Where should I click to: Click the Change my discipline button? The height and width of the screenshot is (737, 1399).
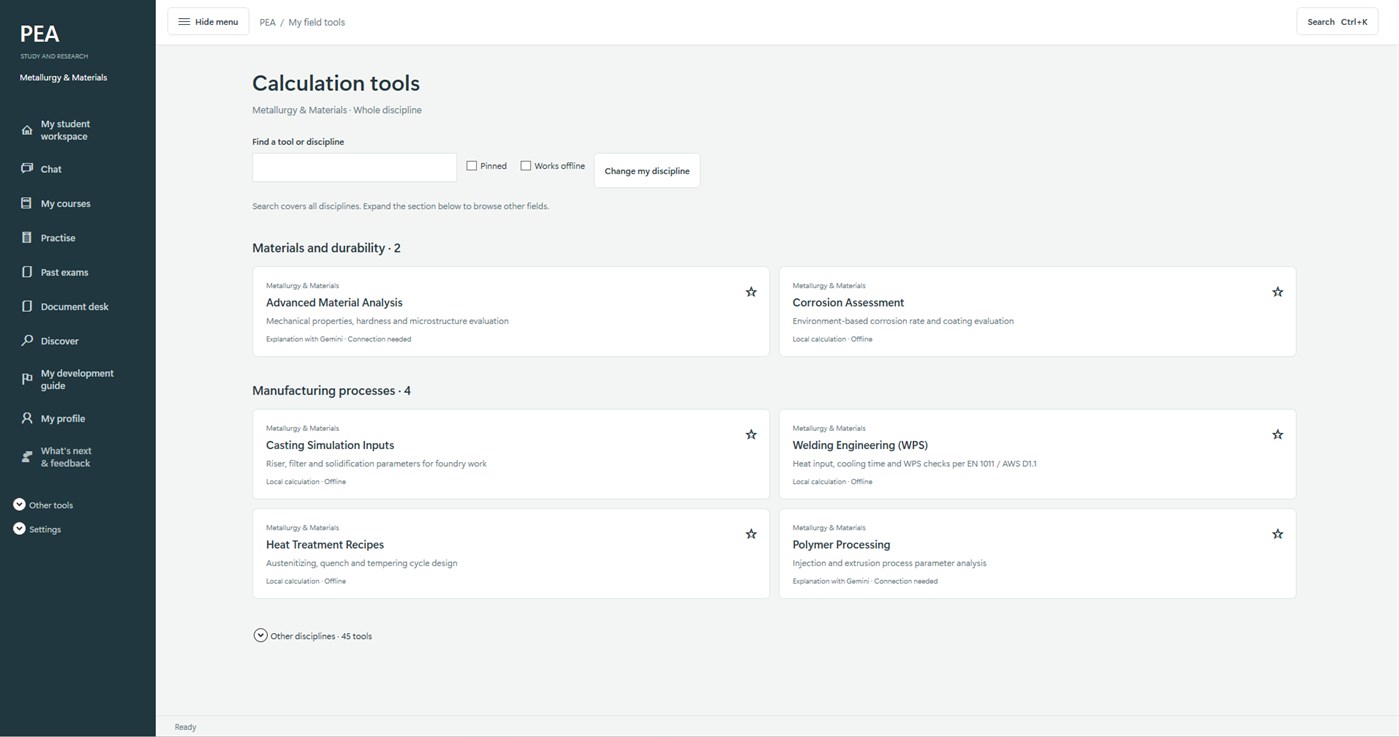pos(647,171)
